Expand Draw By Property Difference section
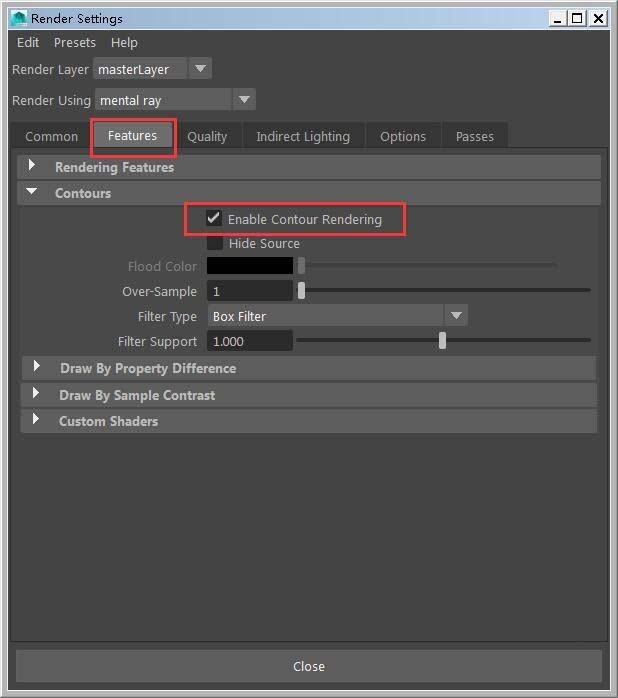Viewport: 618px width, 698px height. [309, 368]
